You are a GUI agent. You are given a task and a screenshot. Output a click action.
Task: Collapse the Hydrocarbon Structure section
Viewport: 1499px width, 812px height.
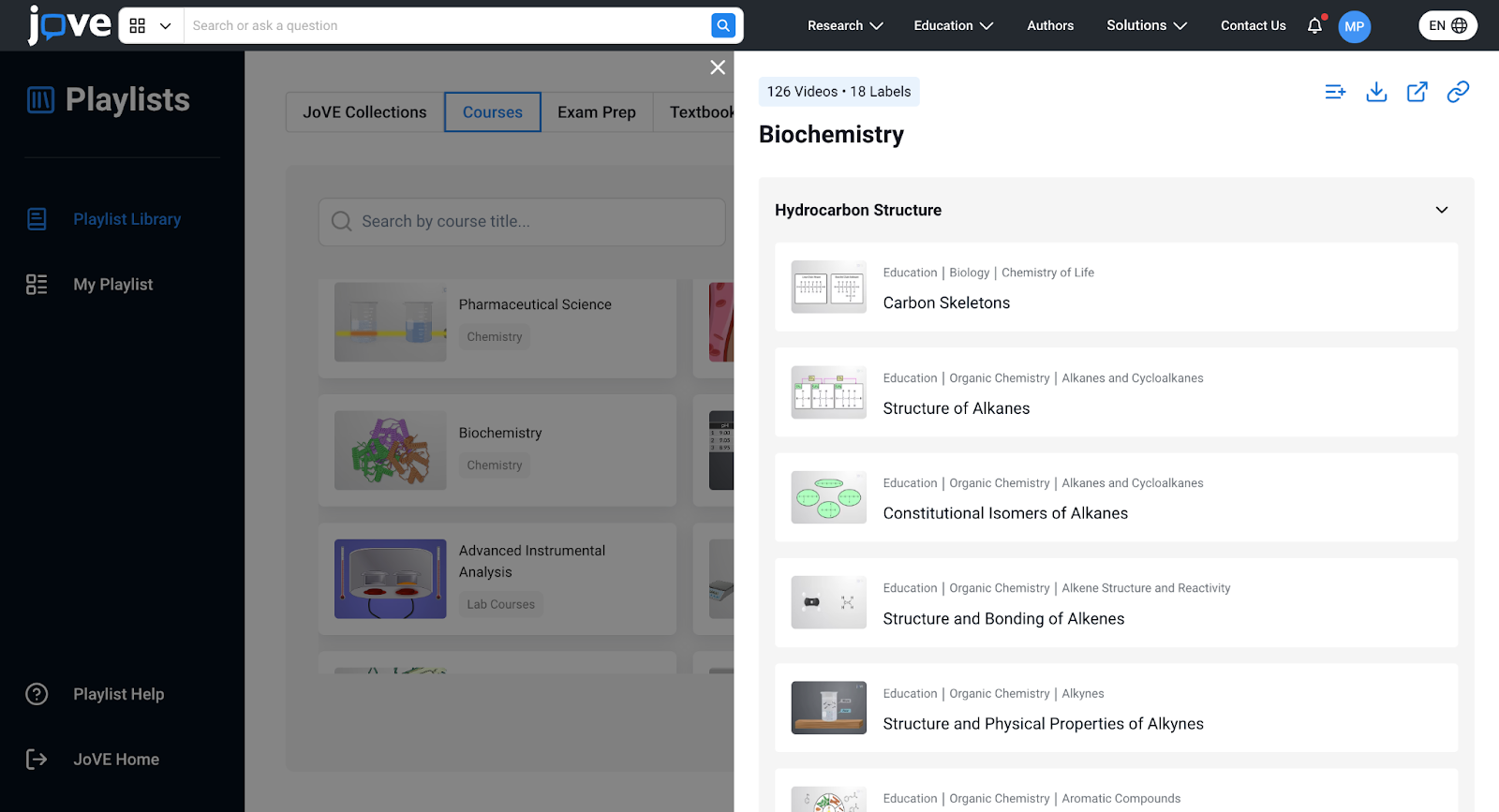(x=1442, y=210)
